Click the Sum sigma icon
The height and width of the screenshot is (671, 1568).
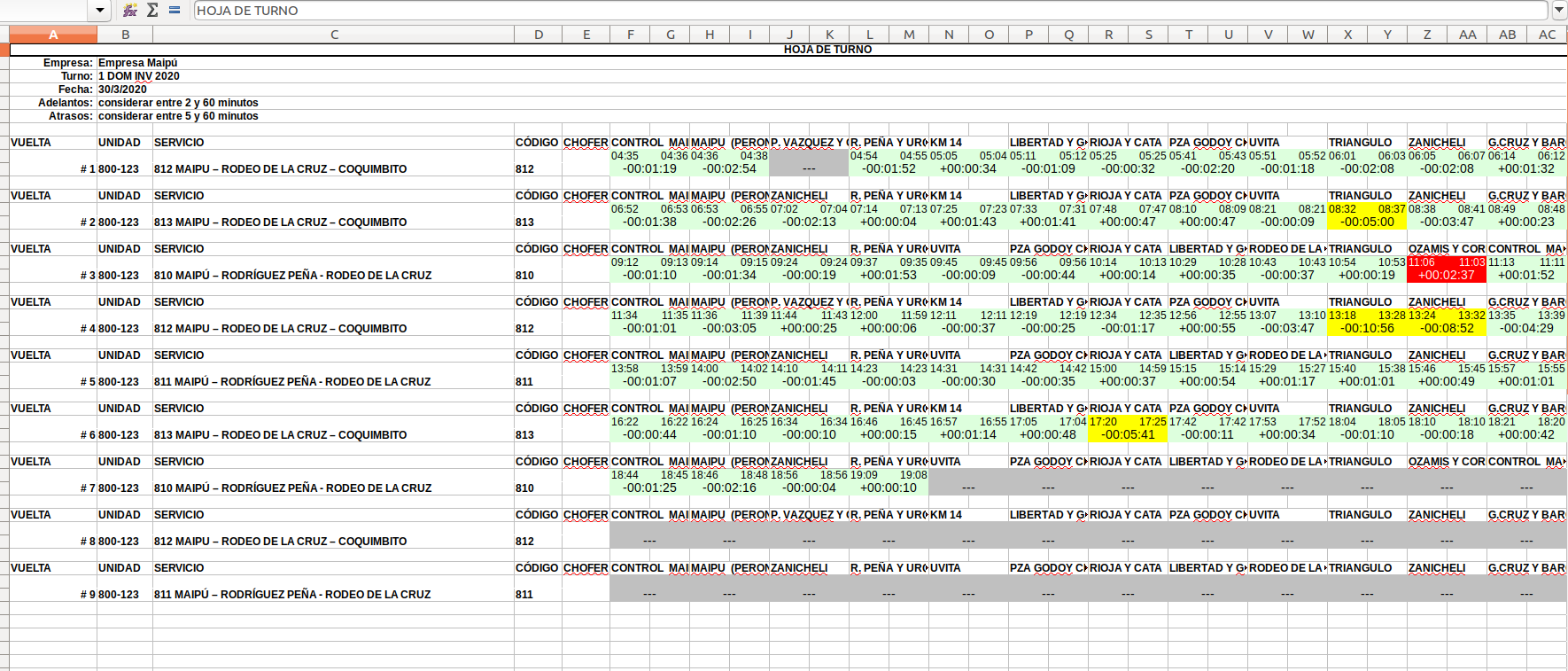(152, 11)
